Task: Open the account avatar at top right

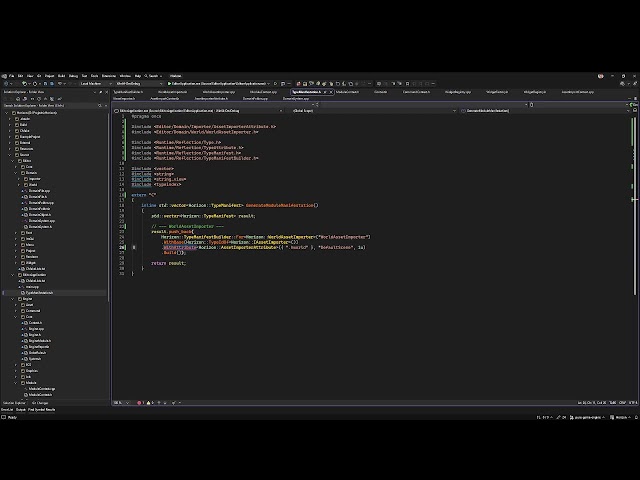Action: pos(600,76)
